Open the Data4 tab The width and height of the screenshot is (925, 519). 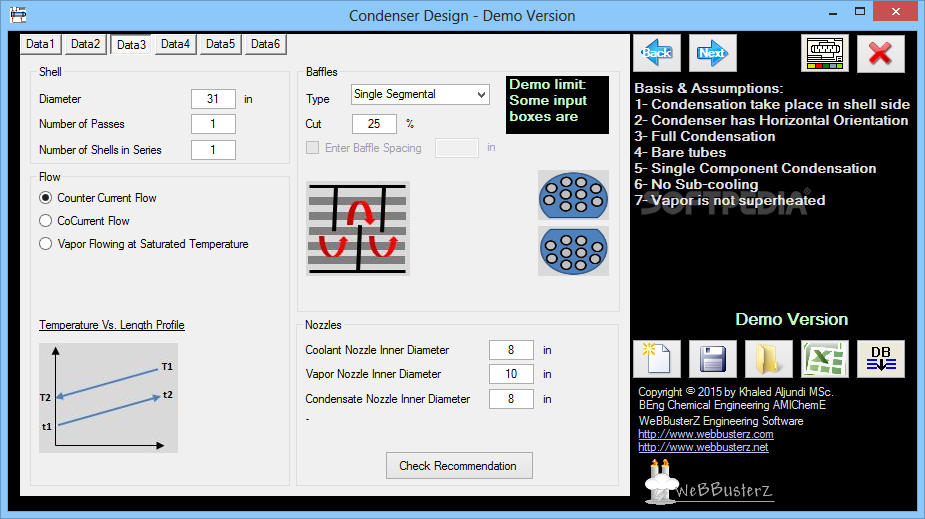pyautogui.click(x=175, y=44)
